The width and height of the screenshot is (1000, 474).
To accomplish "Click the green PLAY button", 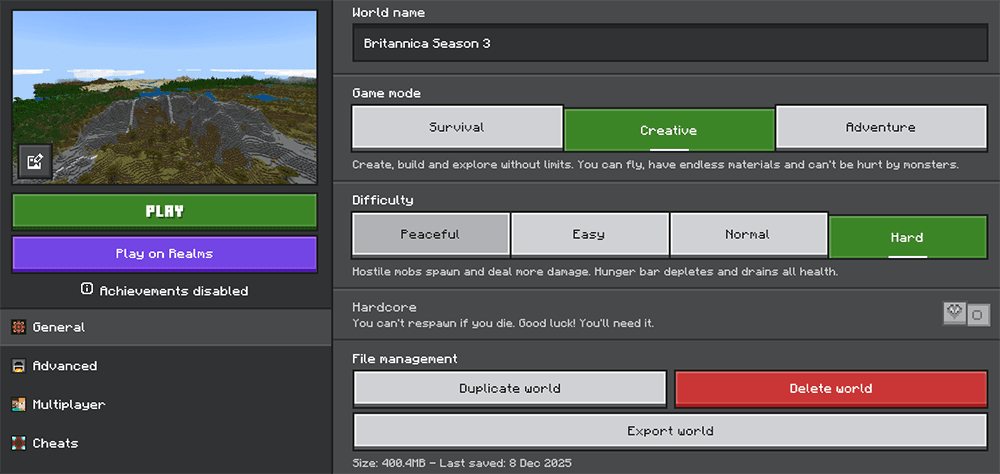I will [165, 211].
